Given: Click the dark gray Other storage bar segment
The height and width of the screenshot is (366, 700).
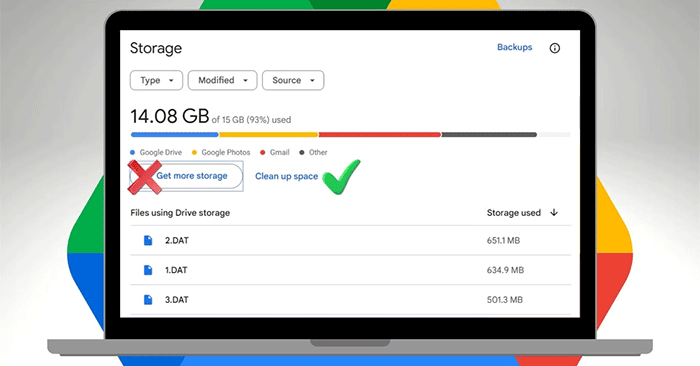Looking at the screenshot, I should [489, 134].
